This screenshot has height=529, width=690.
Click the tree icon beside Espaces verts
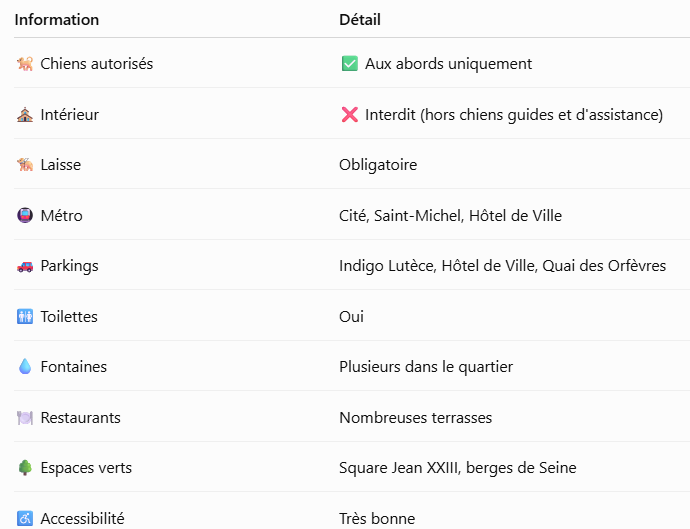pos(25,468)
